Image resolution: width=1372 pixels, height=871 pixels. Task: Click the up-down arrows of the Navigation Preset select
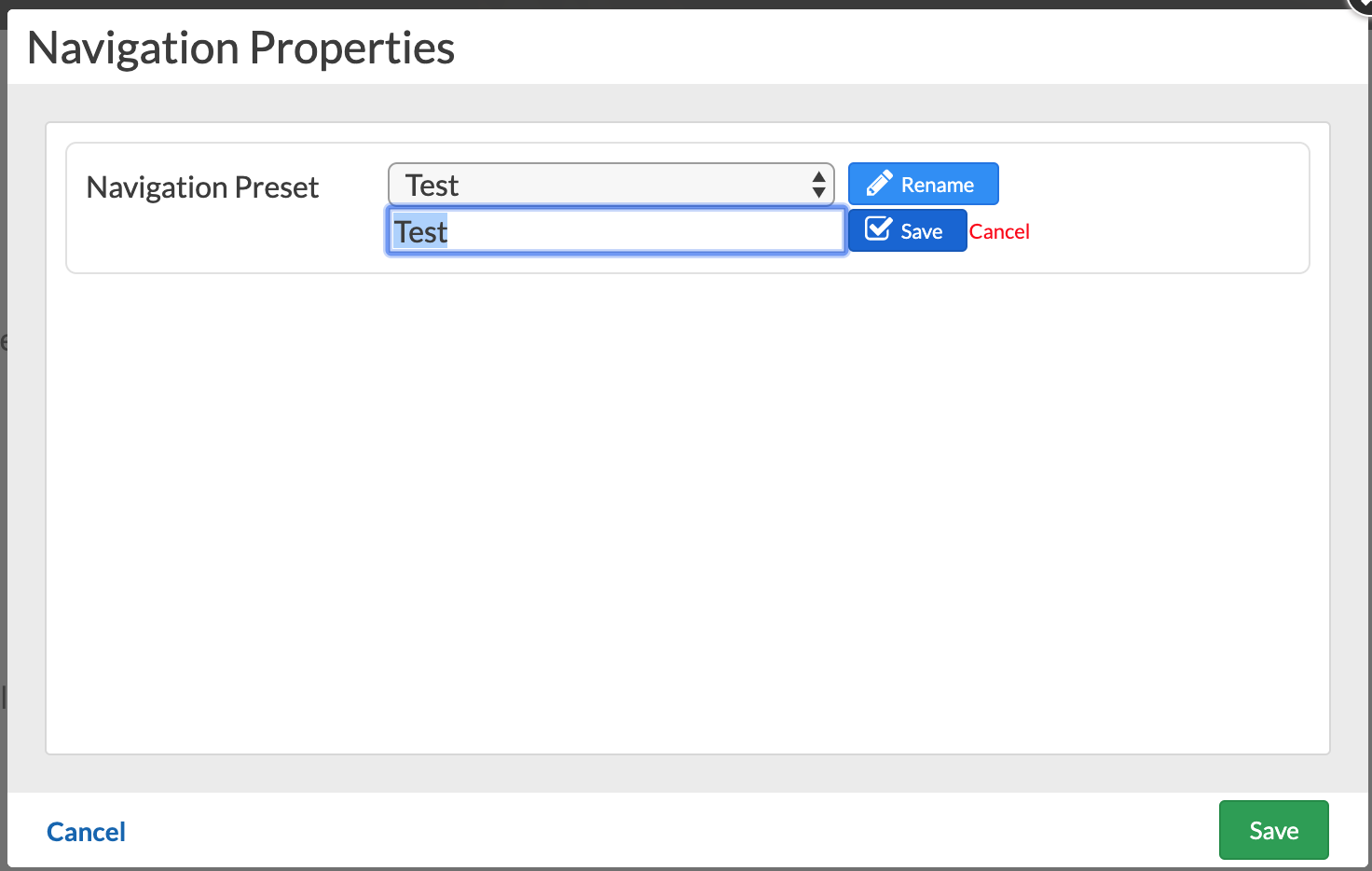click(x=818, y=185)
